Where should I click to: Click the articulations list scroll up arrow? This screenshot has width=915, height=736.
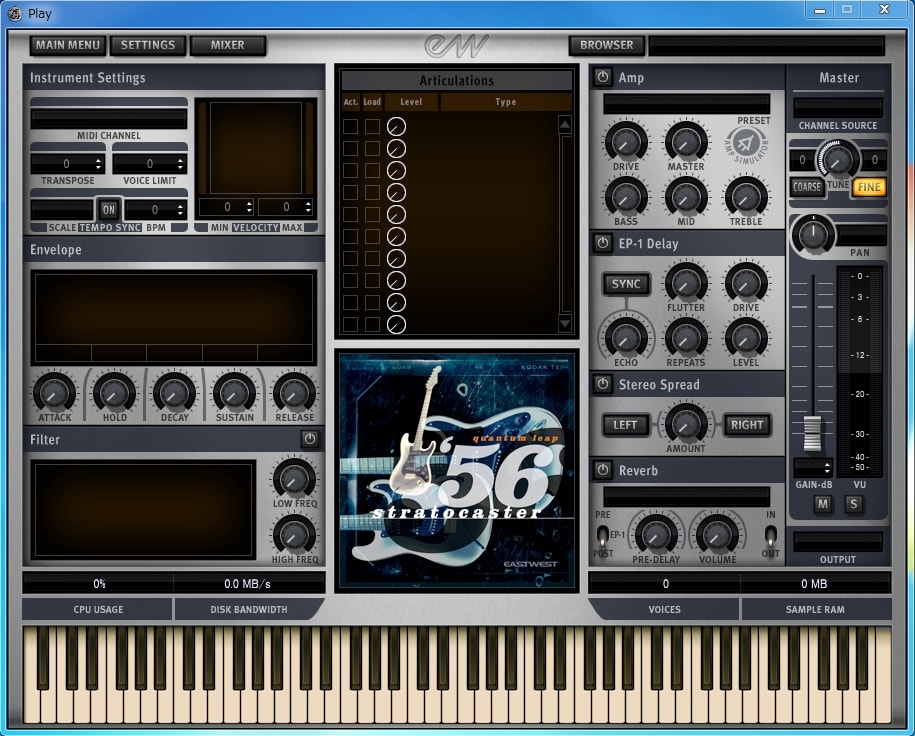coord(564,124)
